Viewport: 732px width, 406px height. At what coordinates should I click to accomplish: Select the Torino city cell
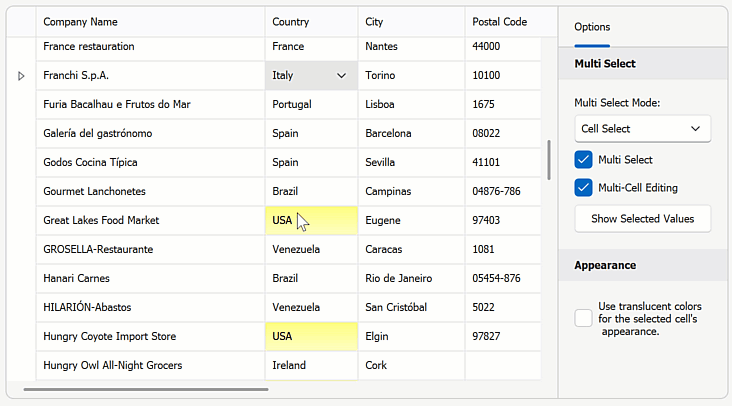coord(411,76)
